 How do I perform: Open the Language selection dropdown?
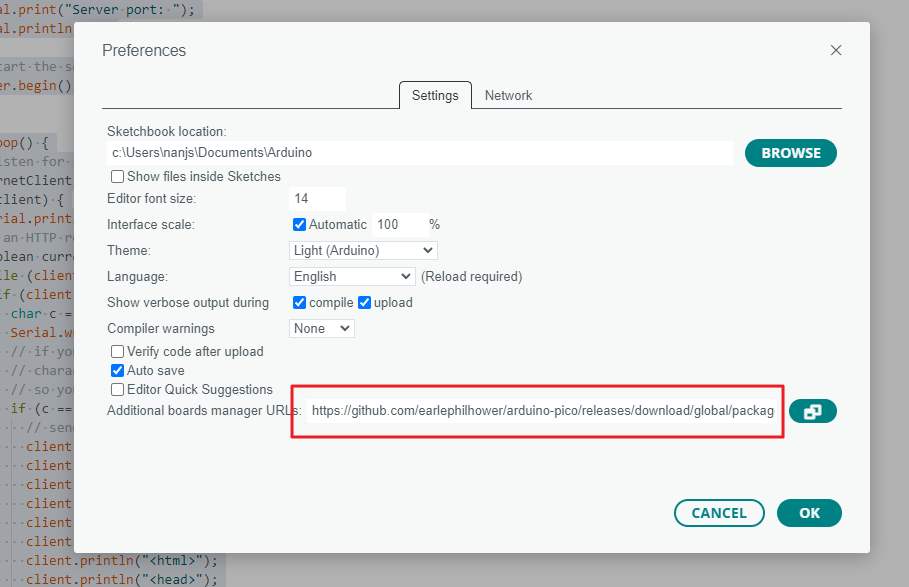(x=352, y=276)
